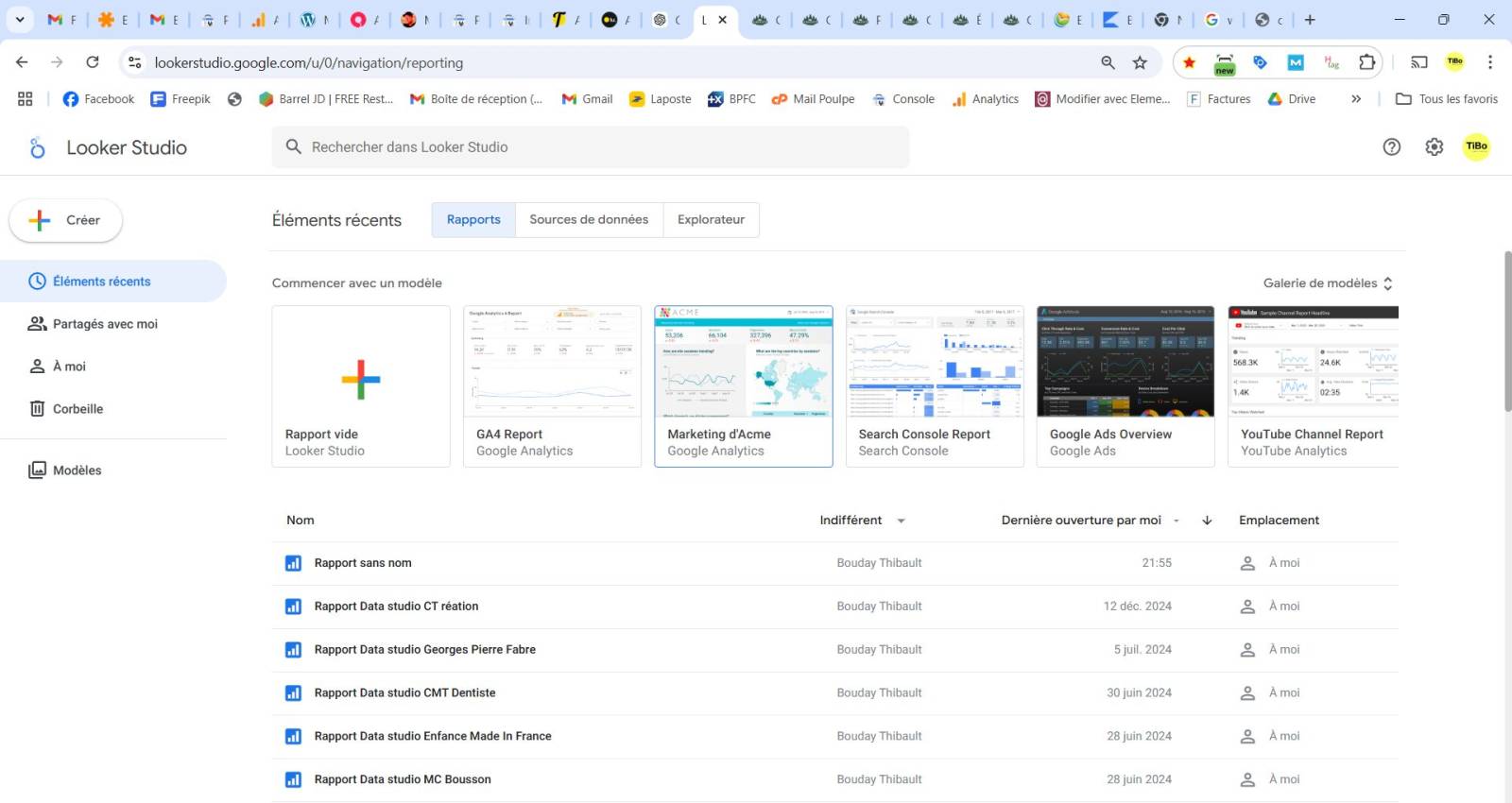Click the cast media icon
The height and width of the screenshot is (803, 1512).
pyautogui.click(x=1419, y=62)
